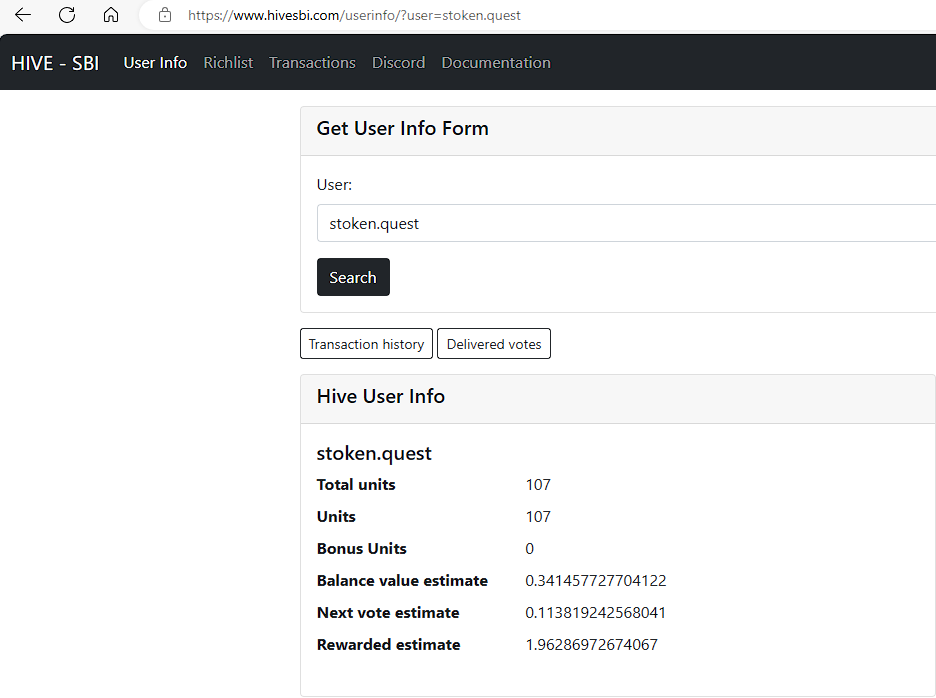Viewport: 936px width, 698px height.
Task: Focus the User input field
Action: 626,223
